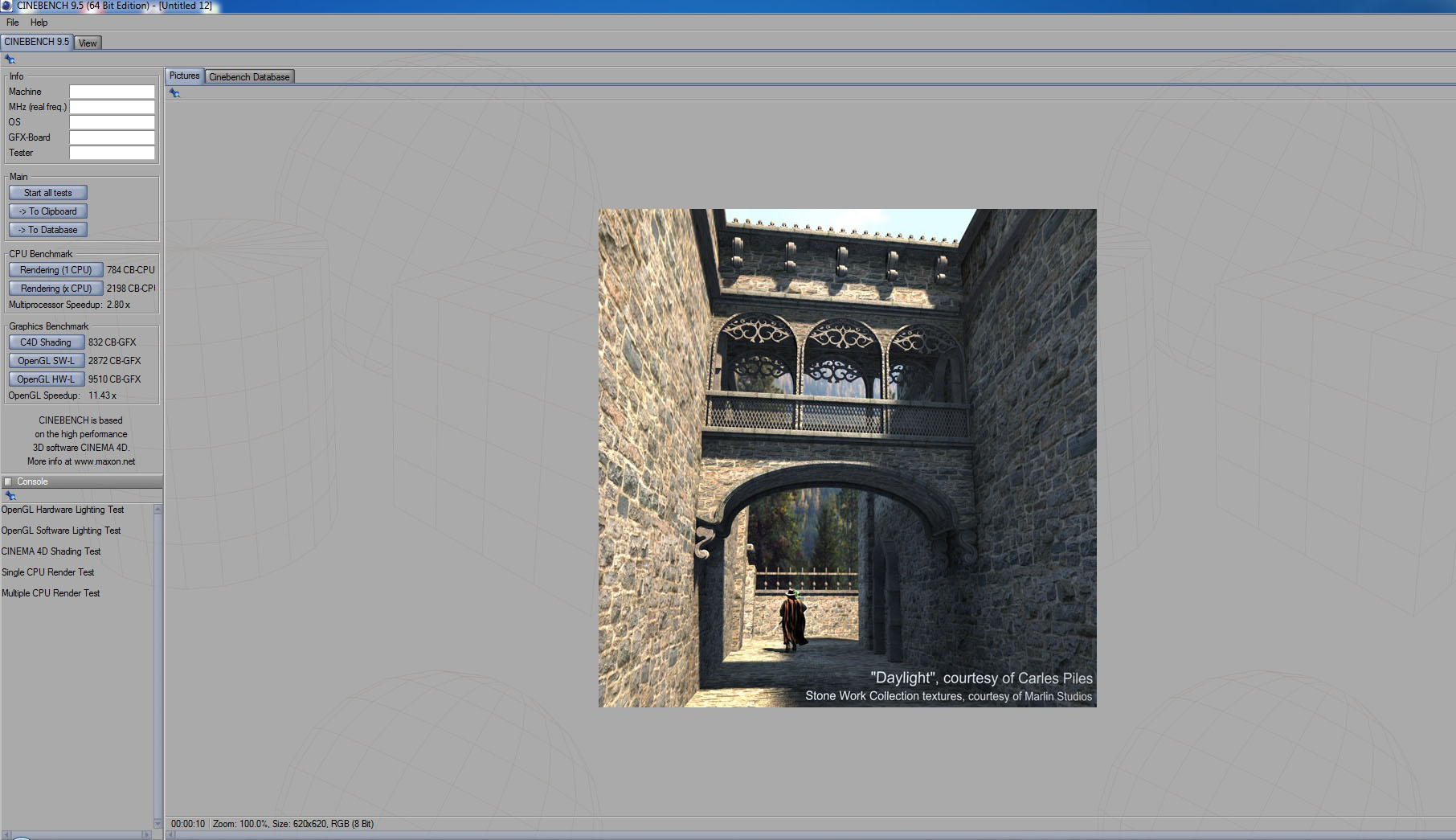
Task: Open the Help menu
Action: pyautogui.click(x=39, y=23)
